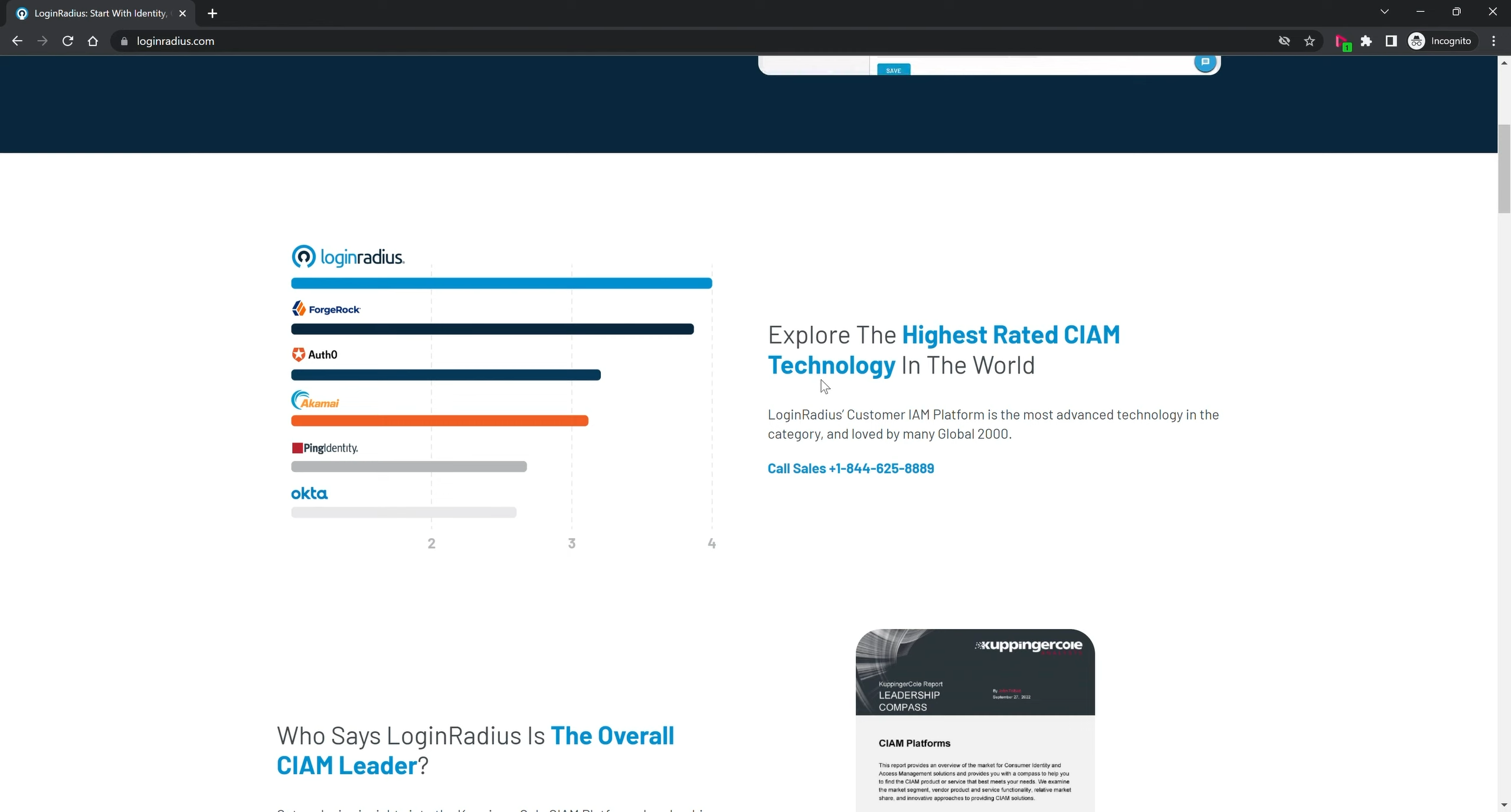Select the LoginRadius browser tab
Screen dimensions: 1511x812
(102, 13)
